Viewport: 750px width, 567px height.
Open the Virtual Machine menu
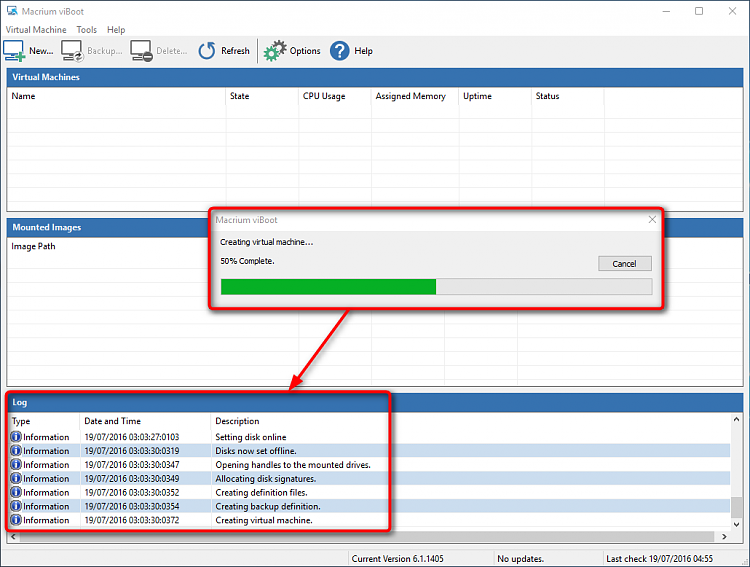pos(36,30)
